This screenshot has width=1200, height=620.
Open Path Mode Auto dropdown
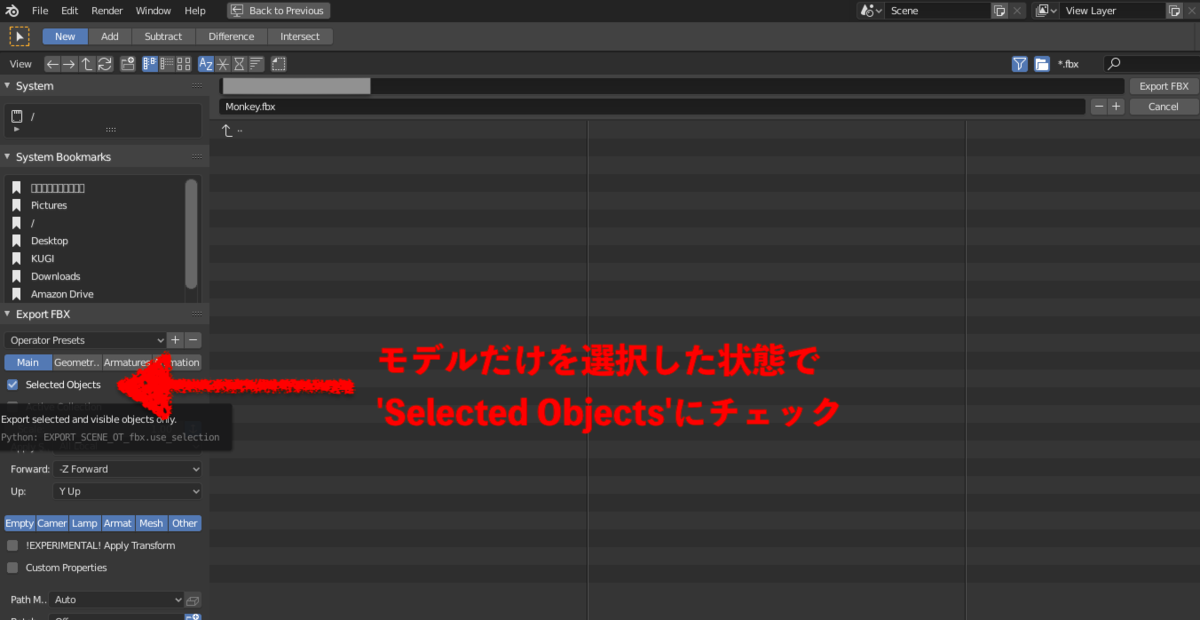click(x=117, y=600)
